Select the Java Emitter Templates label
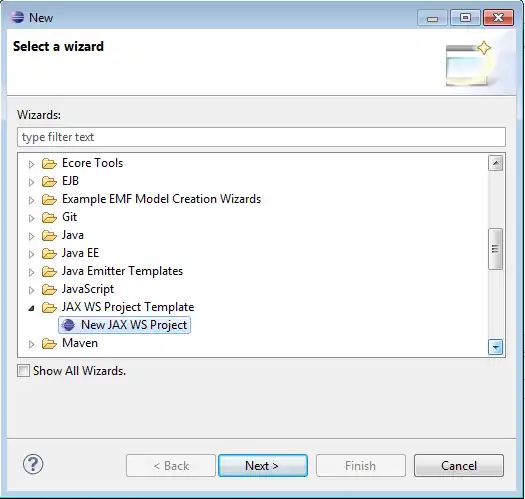The height and width of the screenshot is (499, 525). pos(122,271)
